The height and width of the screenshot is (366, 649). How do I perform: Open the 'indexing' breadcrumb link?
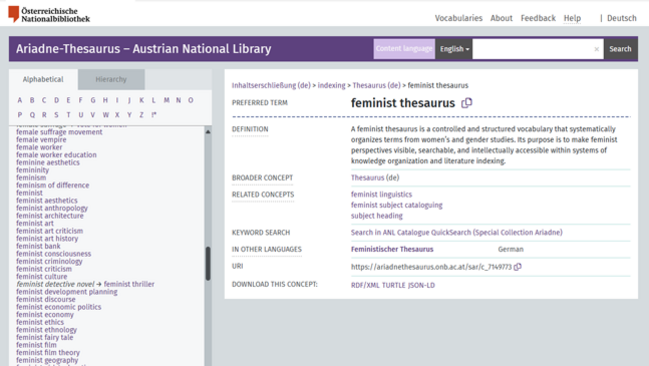pyautogui.click(x=332, y=85)
